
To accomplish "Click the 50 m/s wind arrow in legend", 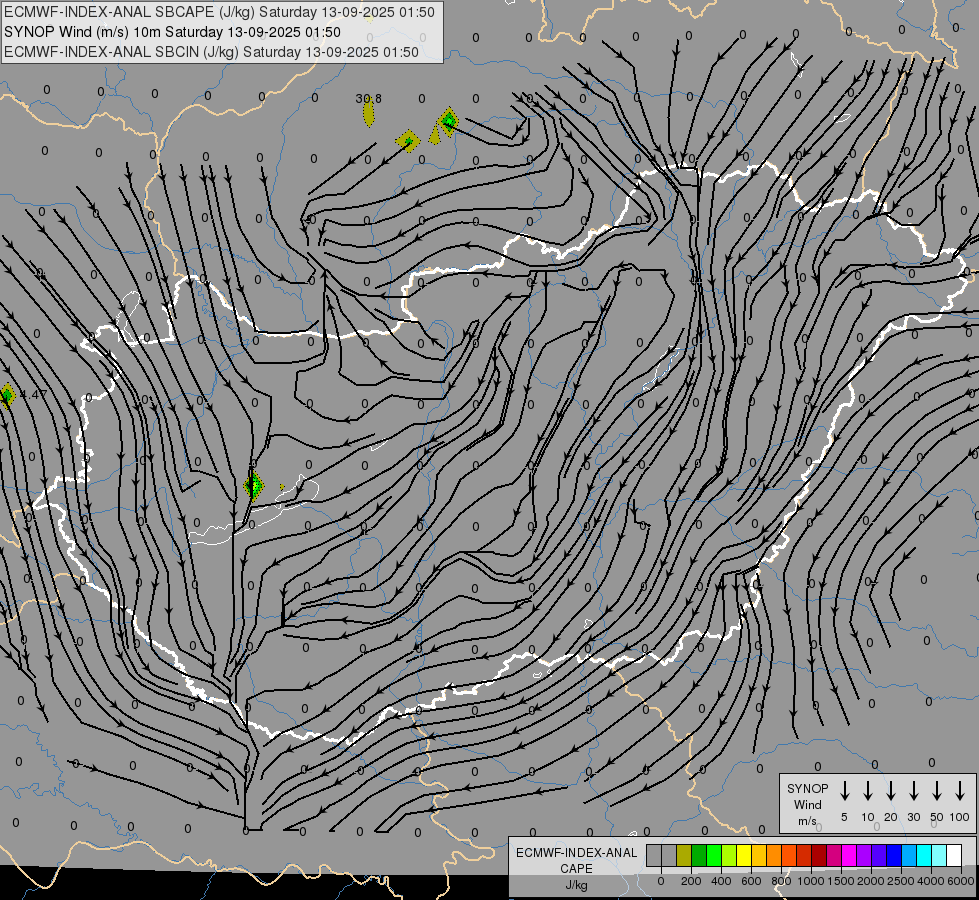I will [937, 791].
